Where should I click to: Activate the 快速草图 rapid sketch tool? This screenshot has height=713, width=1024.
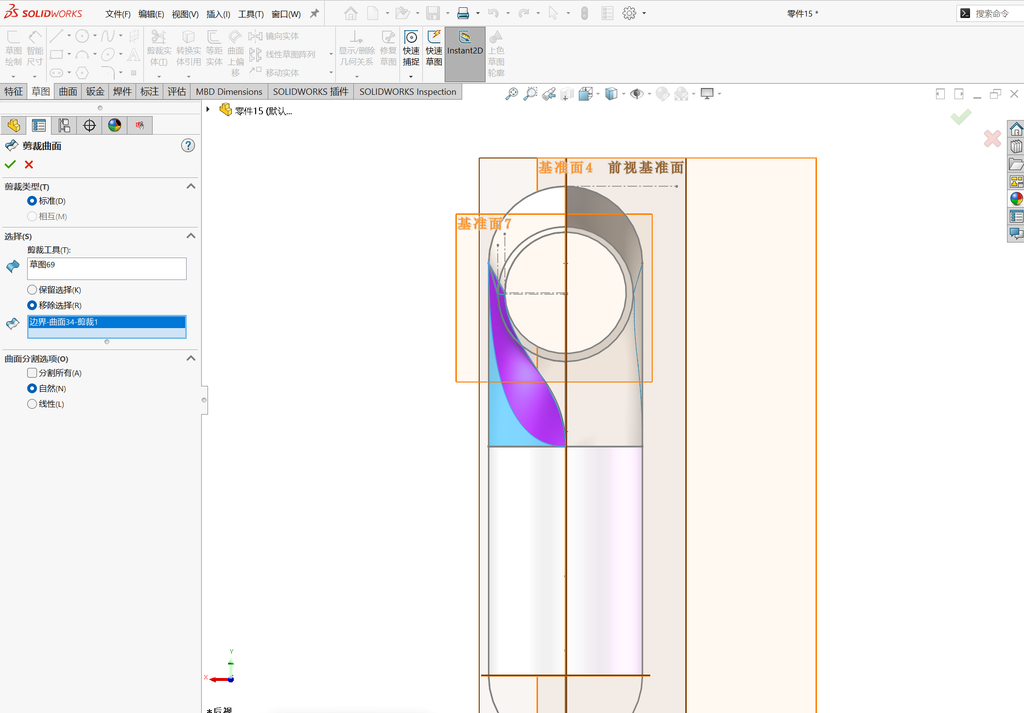[x=434, y=48]
